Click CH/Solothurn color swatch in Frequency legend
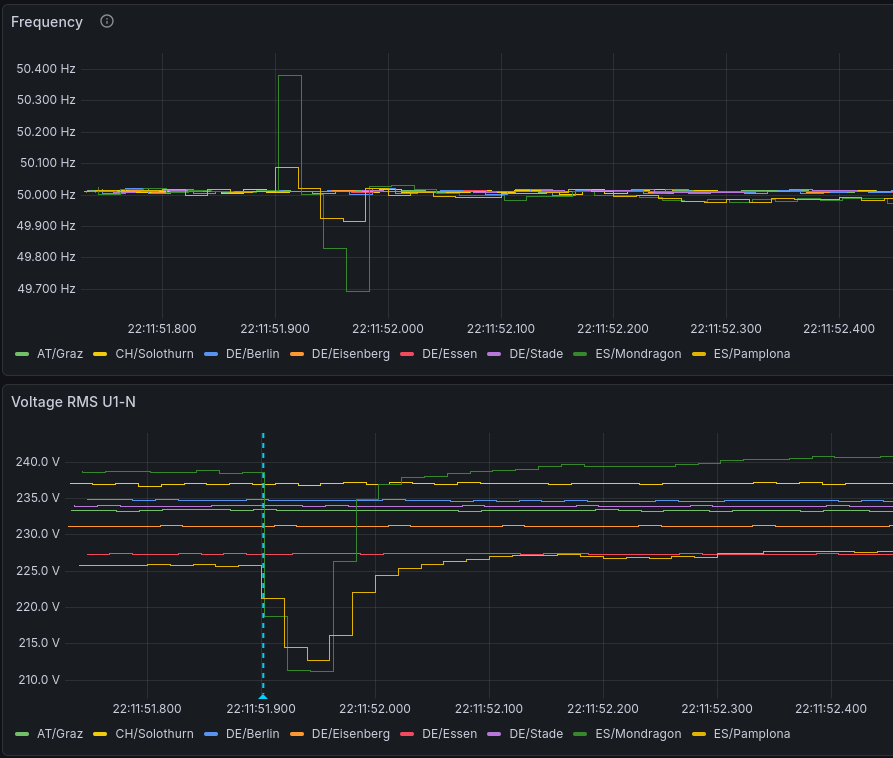 point(100,354)
